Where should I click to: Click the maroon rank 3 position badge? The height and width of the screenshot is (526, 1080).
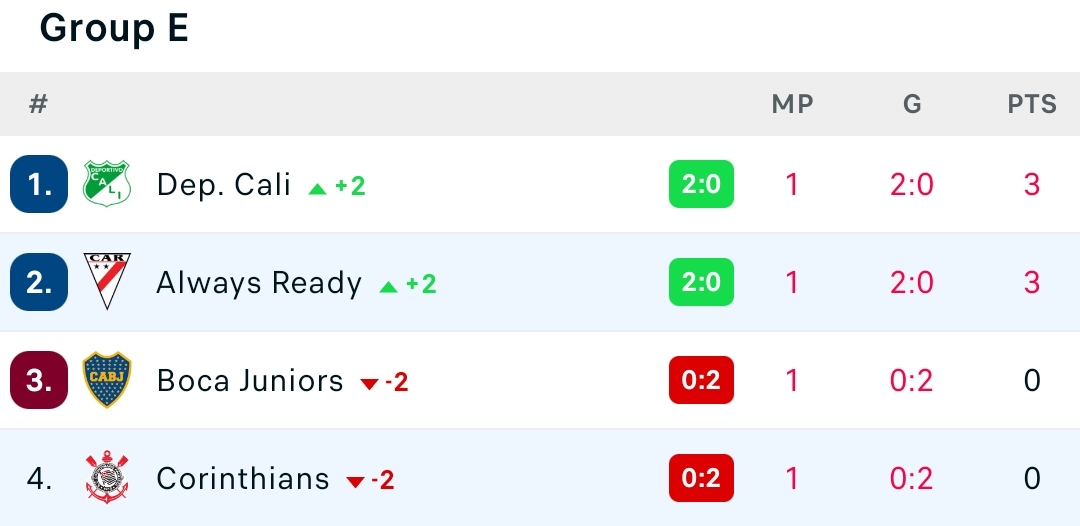click(39, 380)
